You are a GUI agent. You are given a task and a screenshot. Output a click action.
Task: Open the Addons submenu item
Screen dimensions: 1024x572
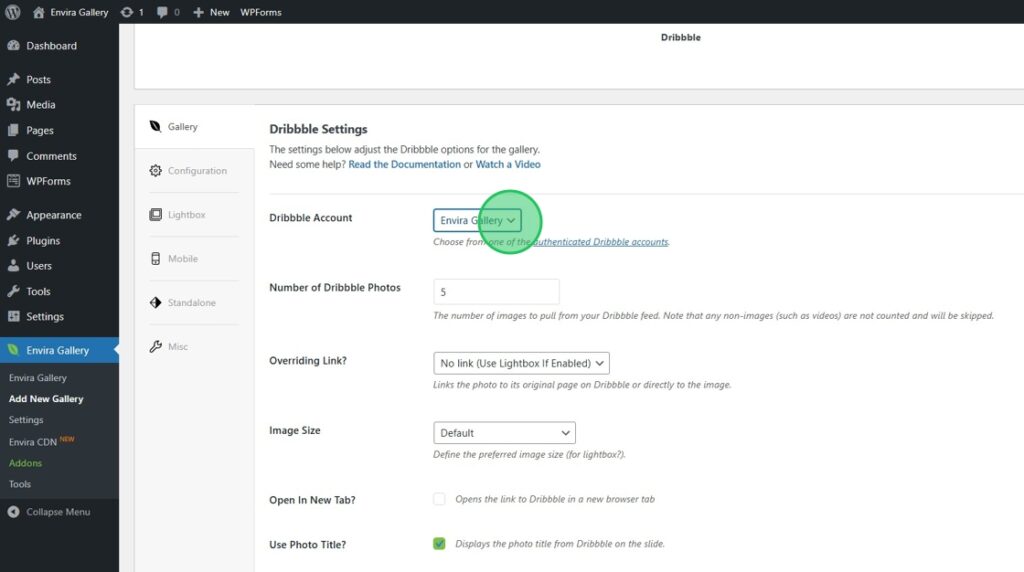coord(25,463)
